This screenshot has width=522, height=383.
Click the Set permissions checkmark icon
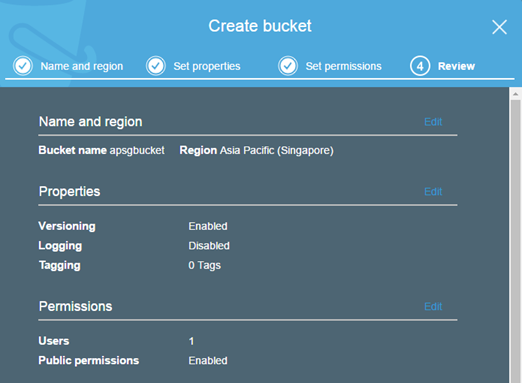click(x=288, y=66)
